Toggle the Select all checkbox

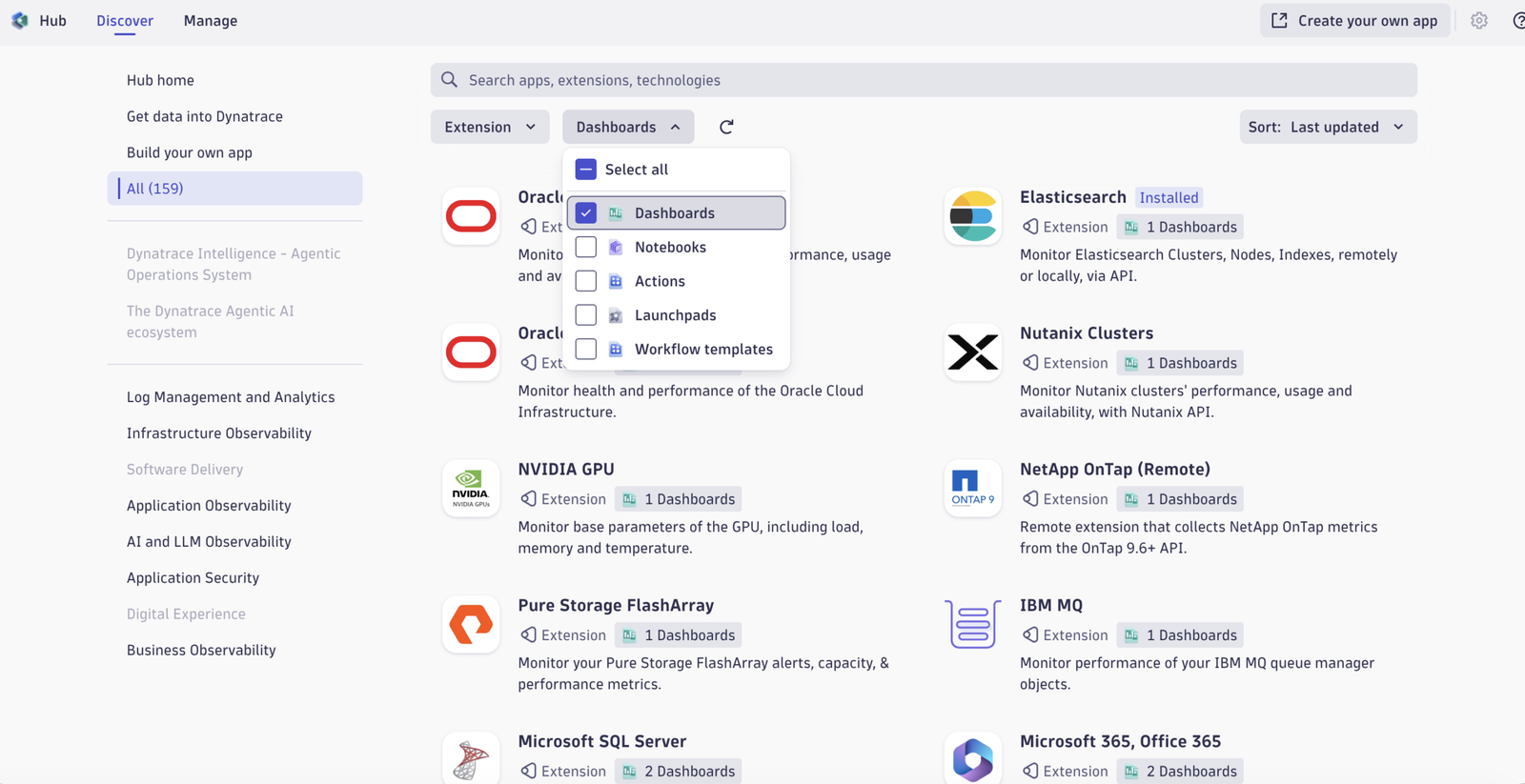pyautogui.click(x=586, y=170)
